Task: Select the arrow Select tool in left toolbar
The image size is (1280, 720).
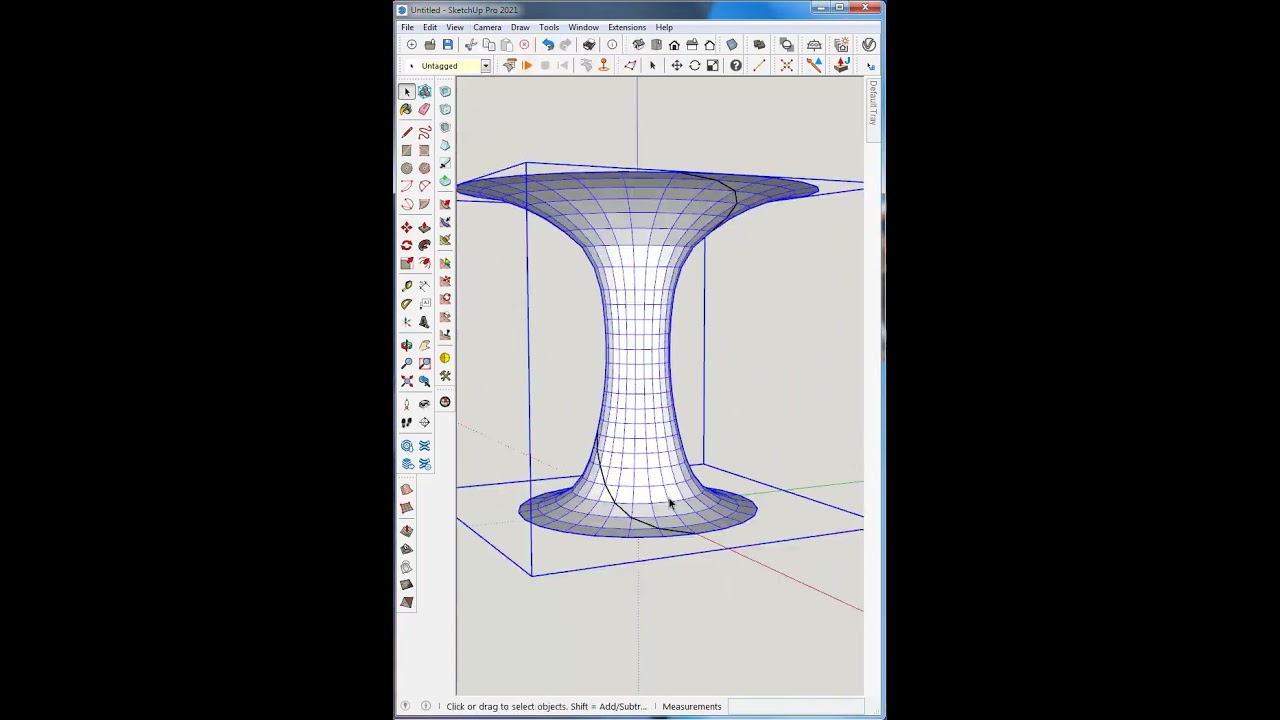Action: [407, 92]
